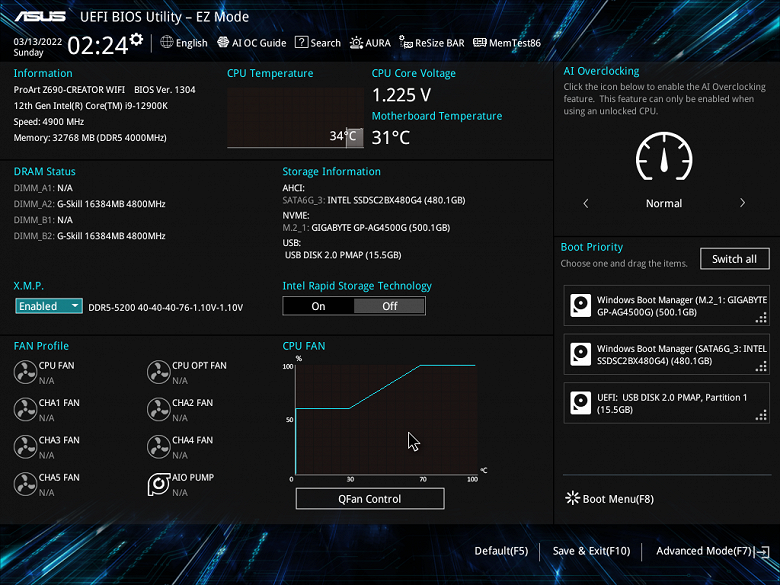780x585 pixels.
Task: Click the CPU OPT FAN icon
Action: [x=159, y=372]
